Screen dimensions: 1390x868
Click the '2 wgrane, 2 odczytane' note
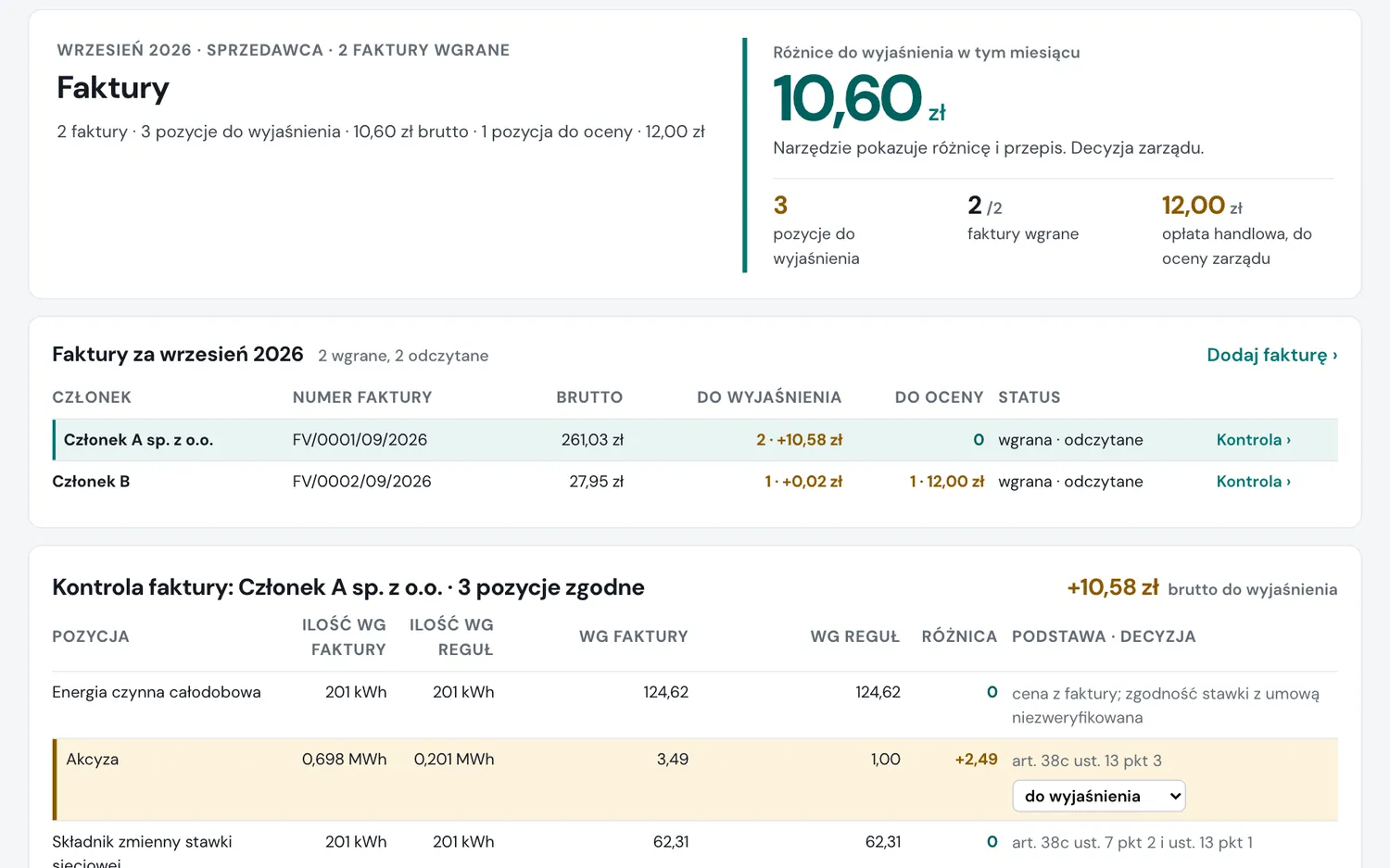point(403,356)
